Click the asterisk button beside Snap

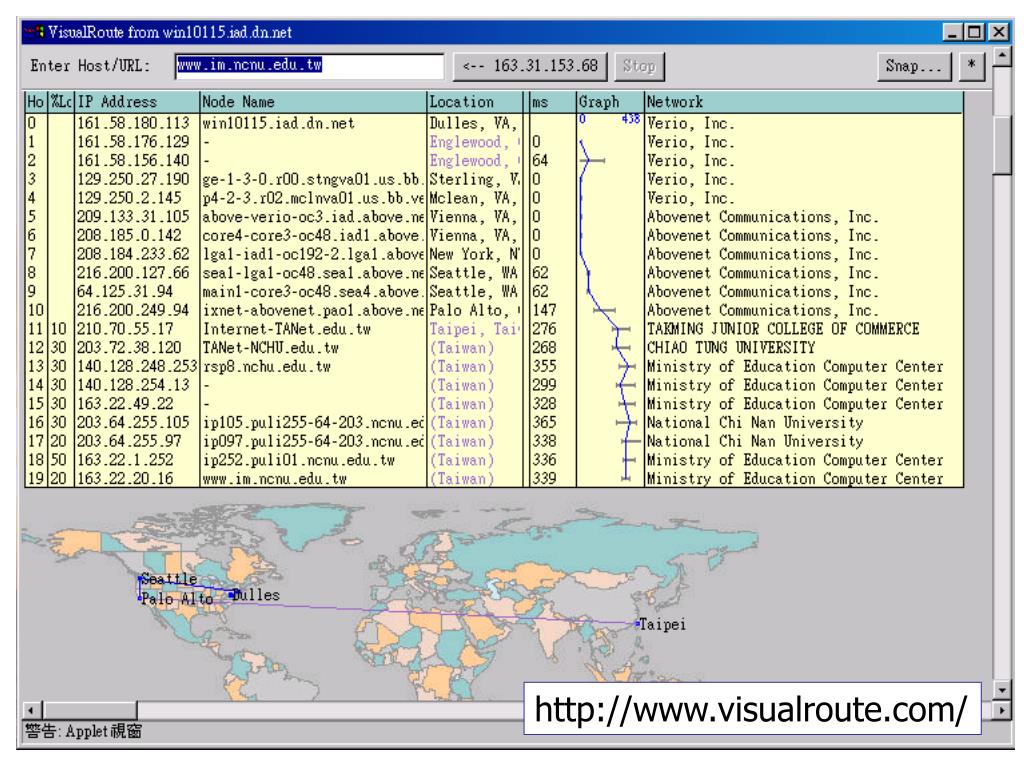(971, 66)
